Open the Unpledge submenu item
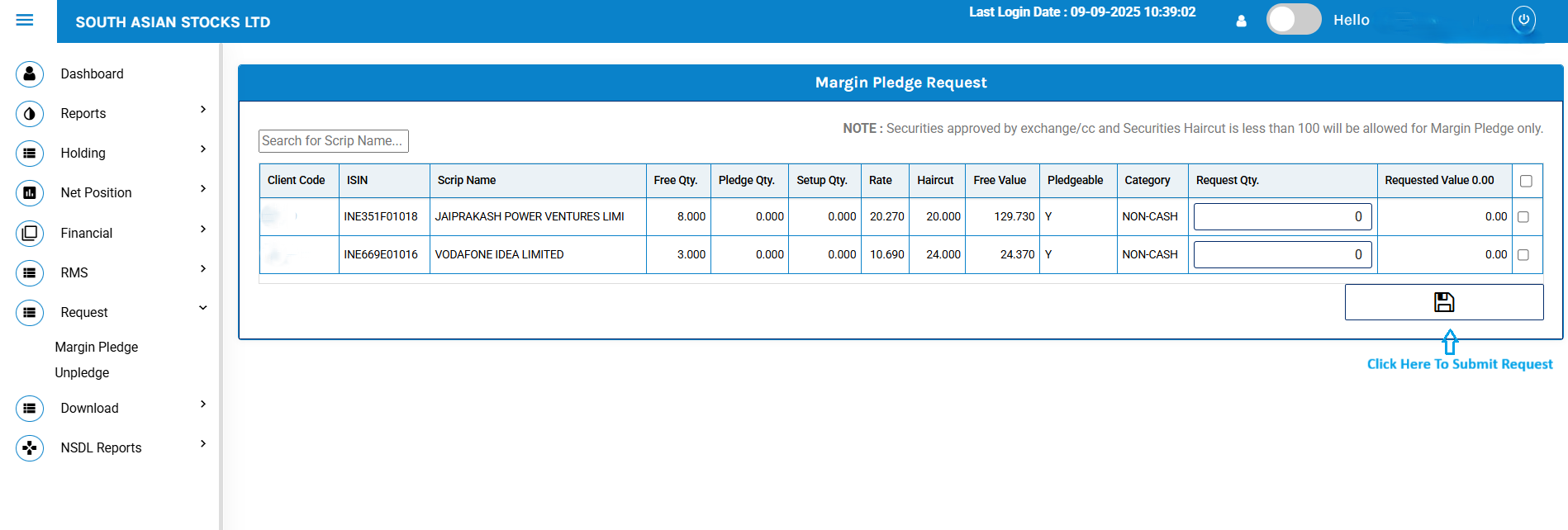Viewport: 1568px width, 530px height. coord(82,373)
